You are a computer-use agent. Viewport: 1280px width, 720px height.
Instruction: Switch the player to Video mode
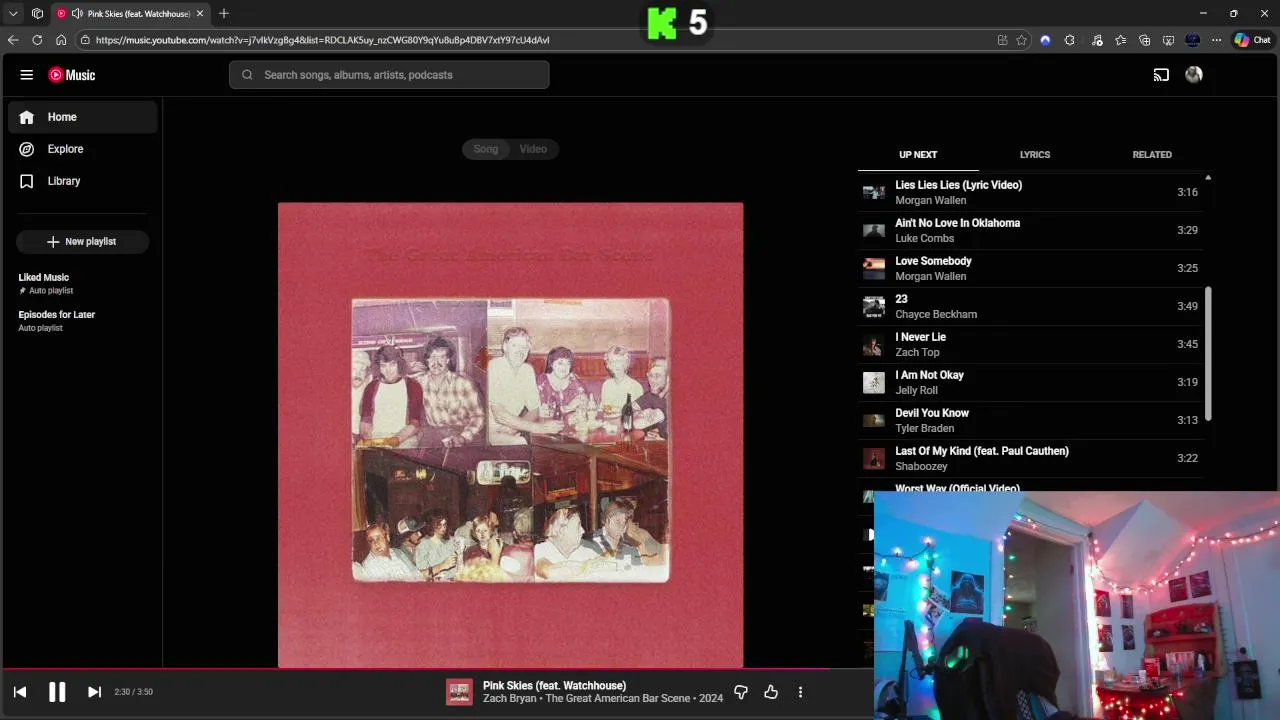[x=533, y=149]
